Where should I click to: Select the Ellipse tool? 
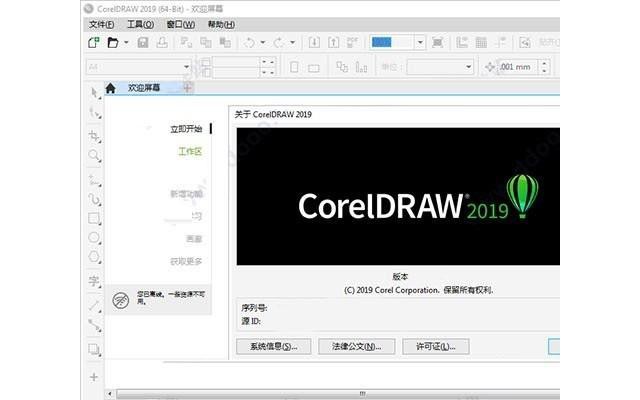pyautogui.click(x=95, y=238)
